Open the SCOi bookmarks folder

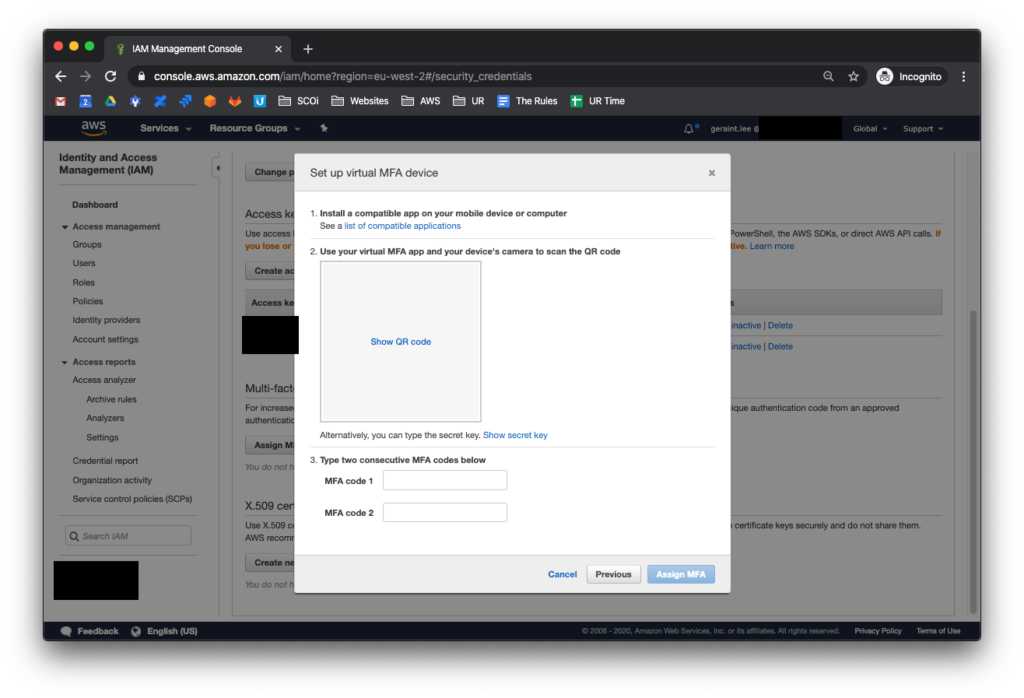pyautogui.click(x=298, y=101)
